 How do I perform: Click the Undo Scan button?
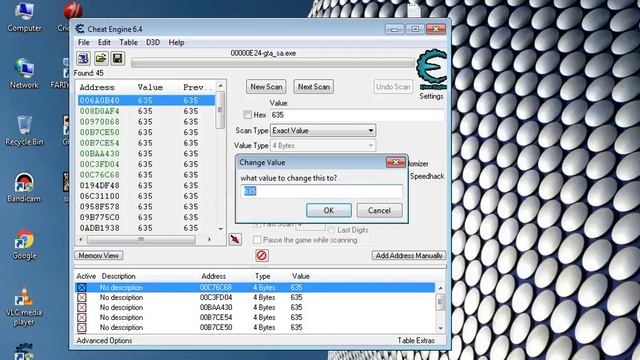(393, 87)
